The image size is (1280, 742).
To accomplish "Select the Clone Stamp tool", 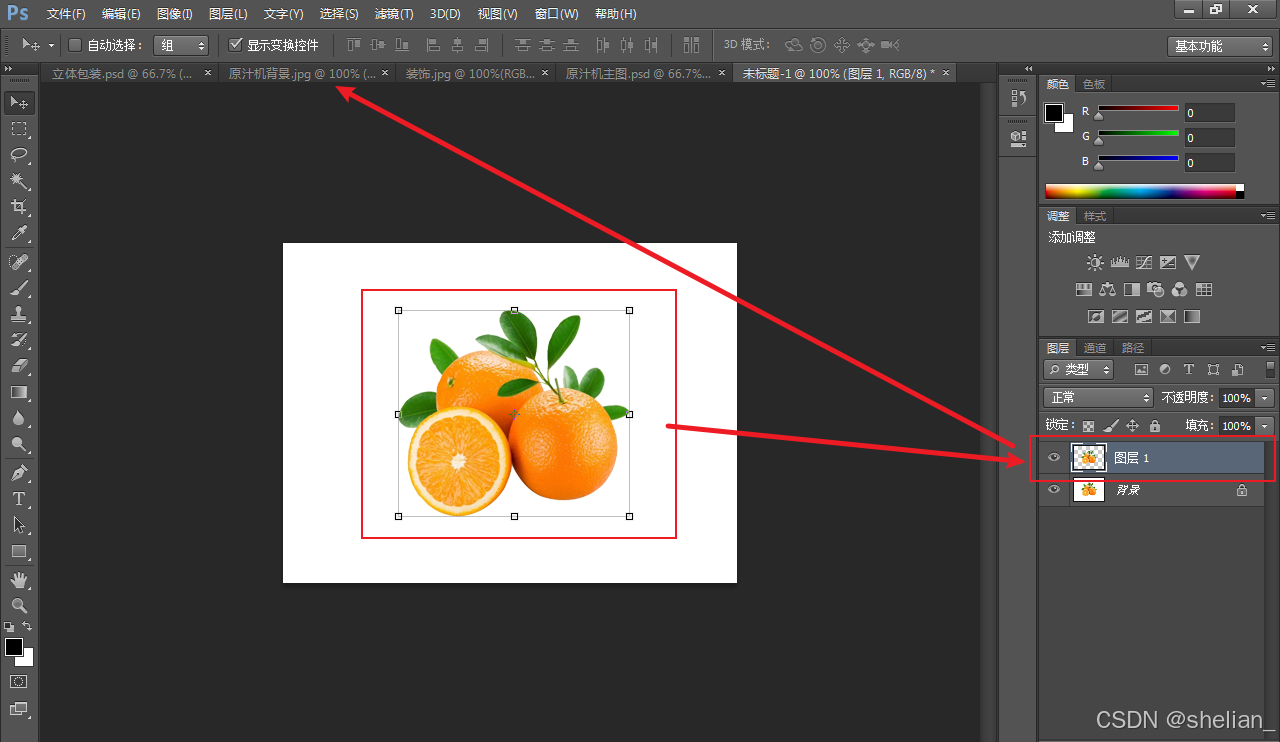I will [x=19, y=314].
